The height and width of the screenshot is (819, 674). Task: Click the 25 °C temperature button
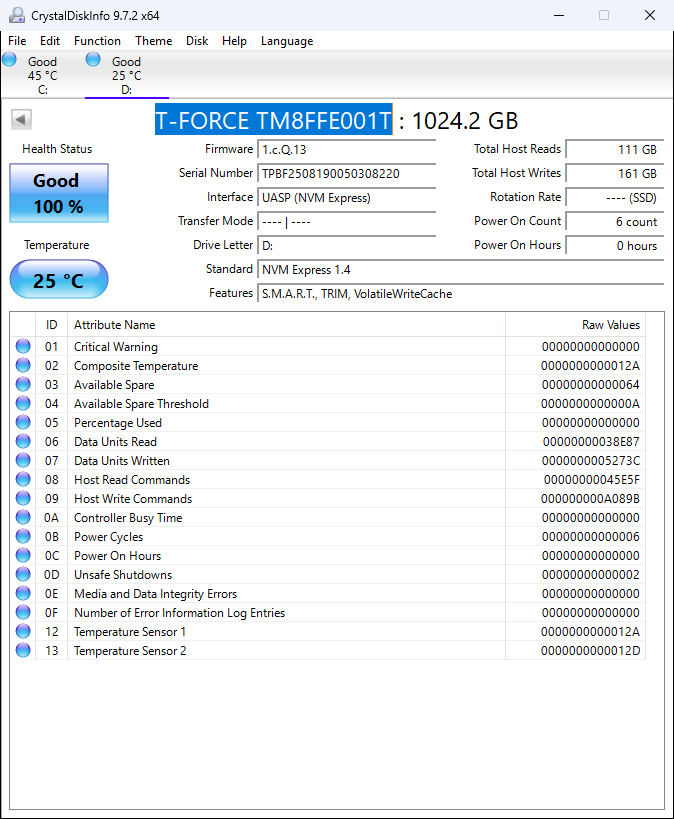click(59, 279)
